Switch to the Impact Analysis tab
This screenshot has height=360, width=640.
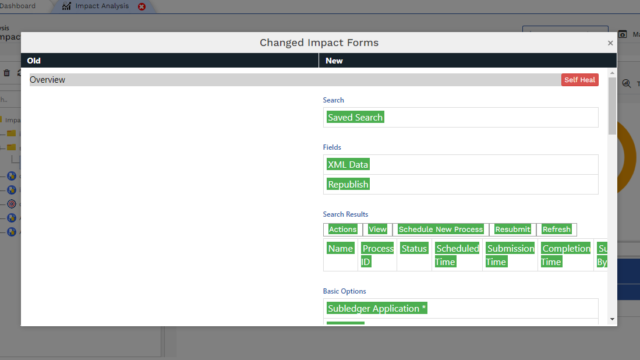tap(102, 6)
